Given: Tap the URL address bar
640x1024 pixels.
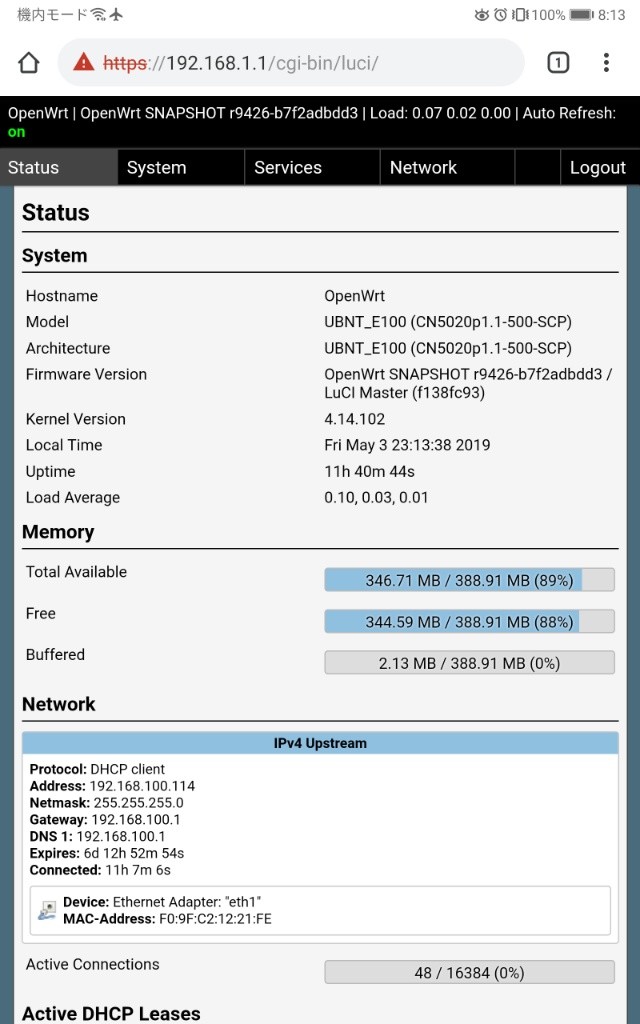Looking at the screenshot, I should coord(291,63).
